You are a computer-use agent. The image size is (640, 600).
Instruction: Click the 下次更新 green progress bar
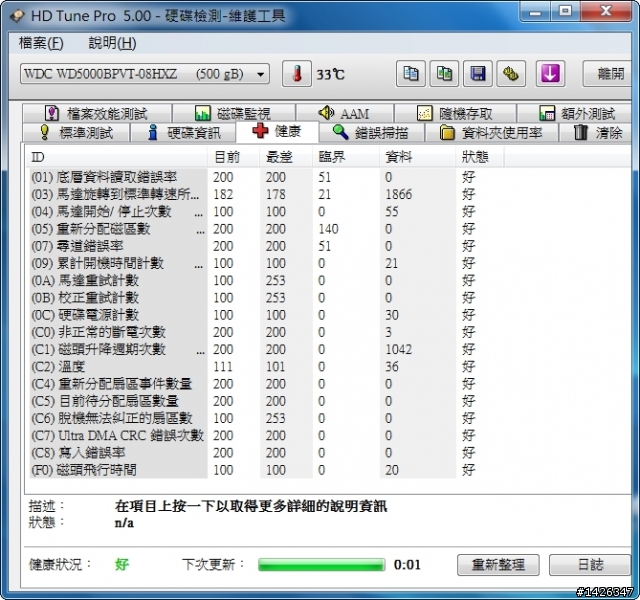[322, 564]
